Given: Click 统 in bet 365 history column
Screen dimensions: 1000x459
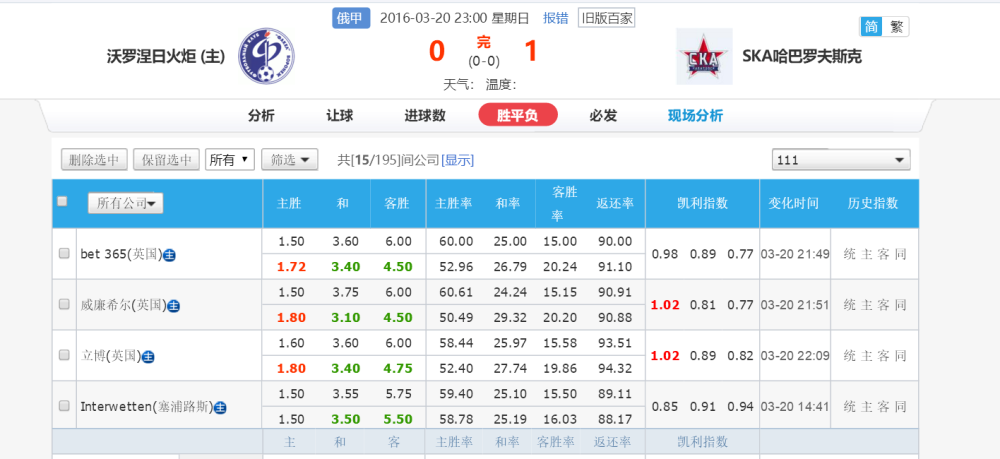Looking at the screenshot, I should (849, 254).
